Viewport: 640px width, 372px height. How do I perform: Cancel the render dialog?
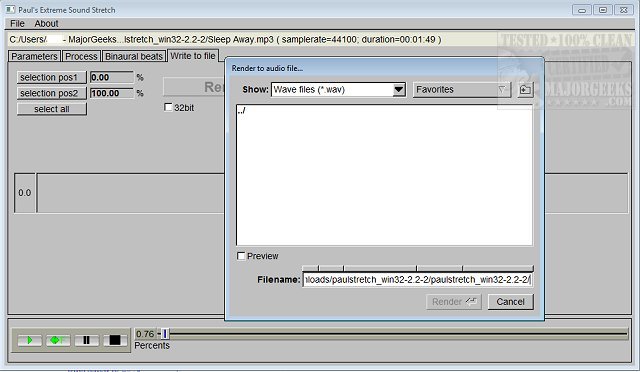511,302
